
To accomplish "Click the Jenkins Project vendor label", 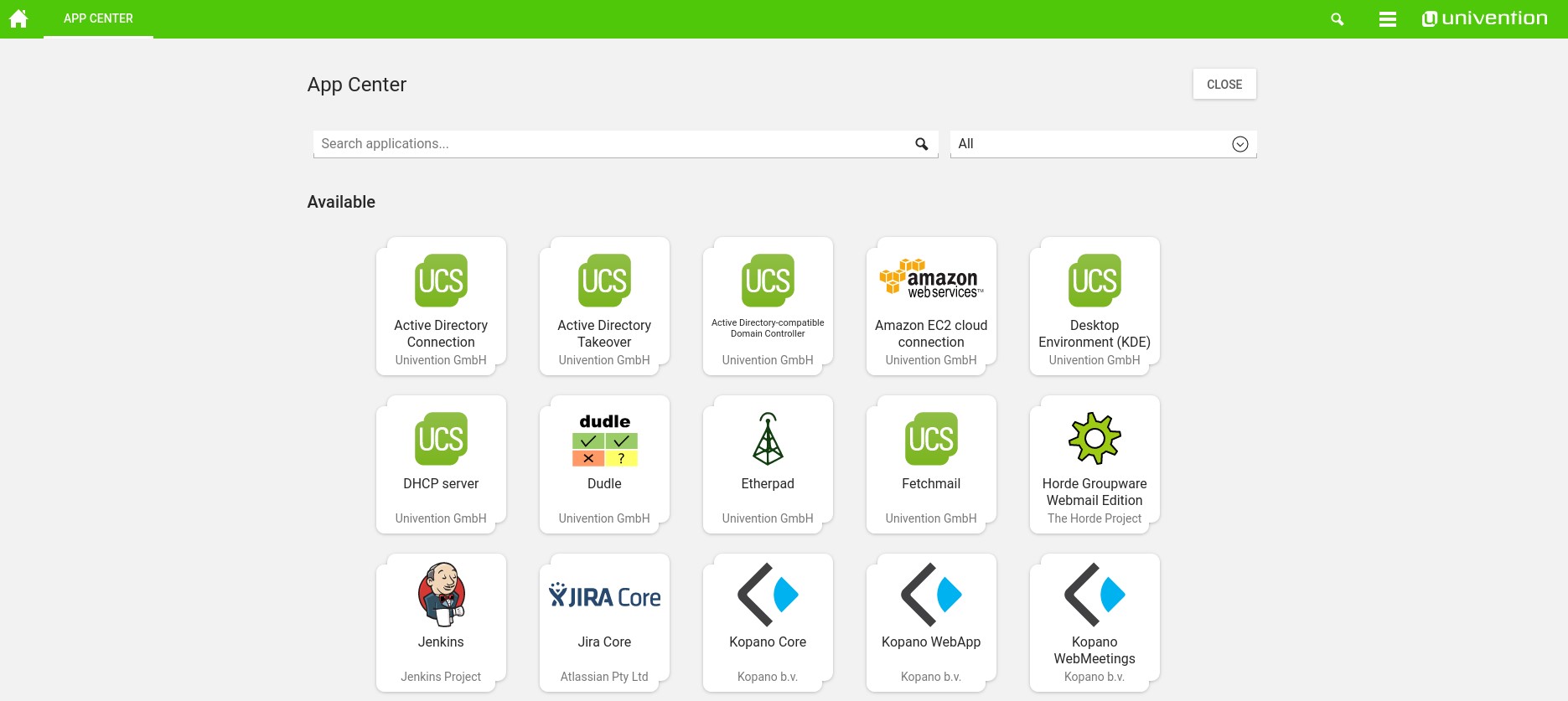I will coord(441,677).
